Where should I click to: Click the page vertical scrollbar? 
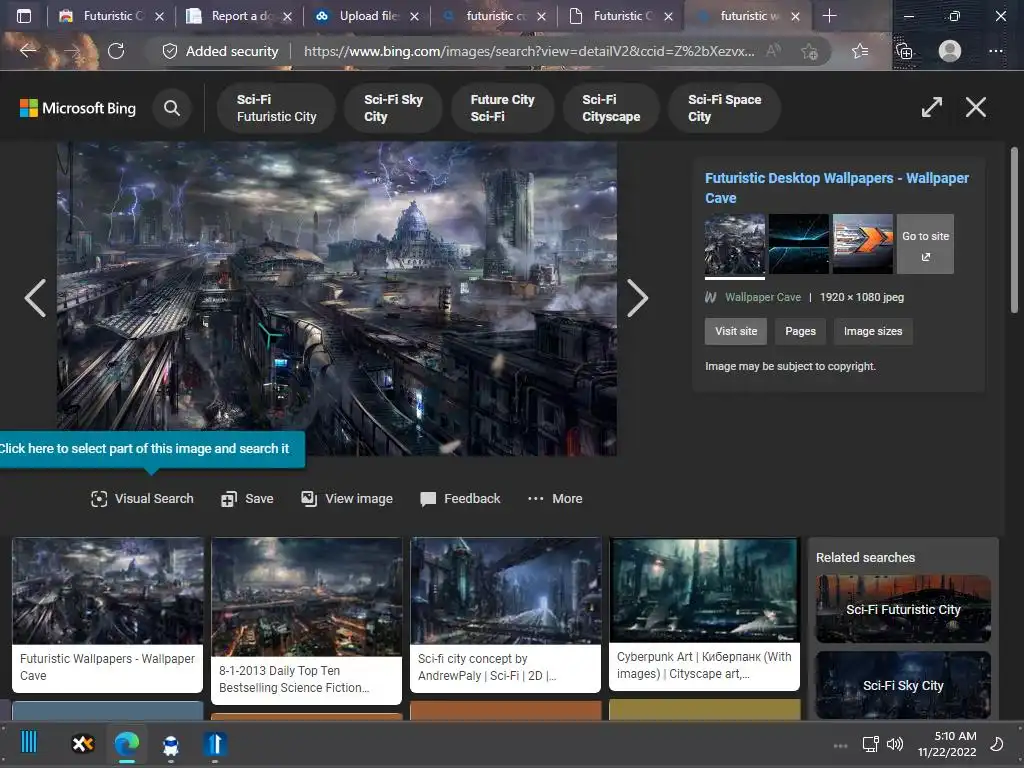(x=1014, y=229)
